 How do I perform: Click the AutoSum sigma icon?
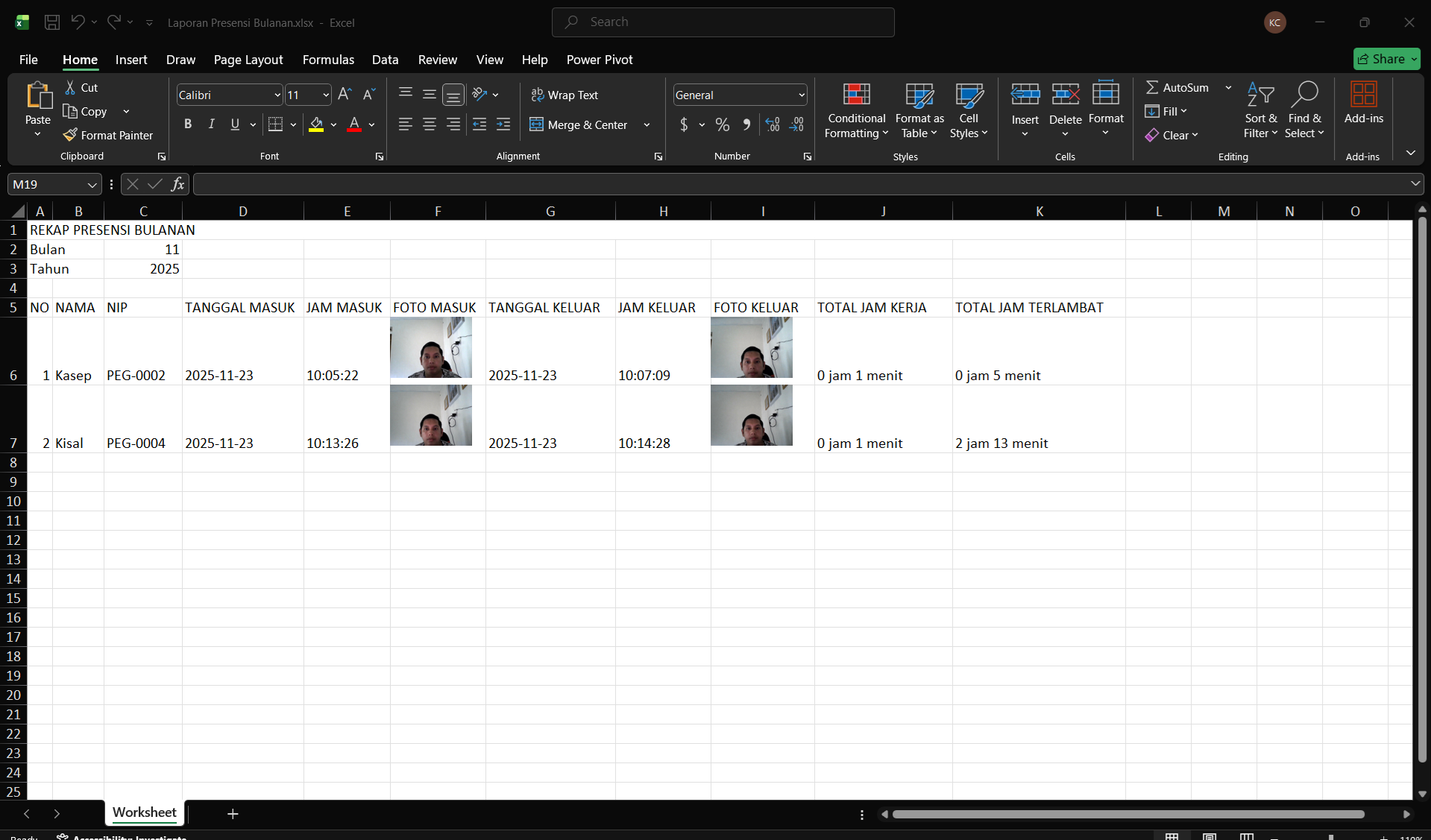coord(1152,87)
